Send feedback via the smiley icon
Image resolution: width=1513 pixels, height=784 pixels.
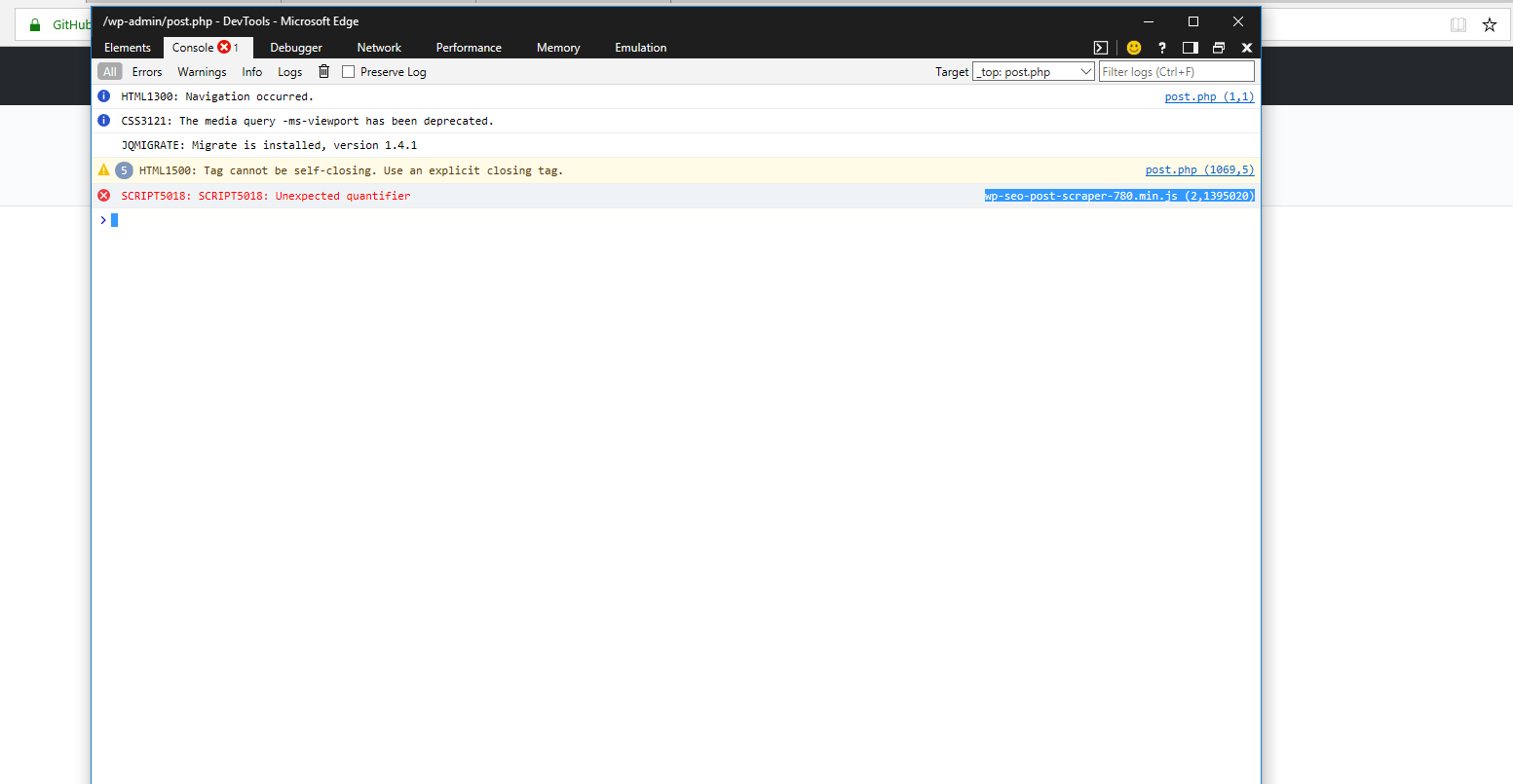(1133, 47)
